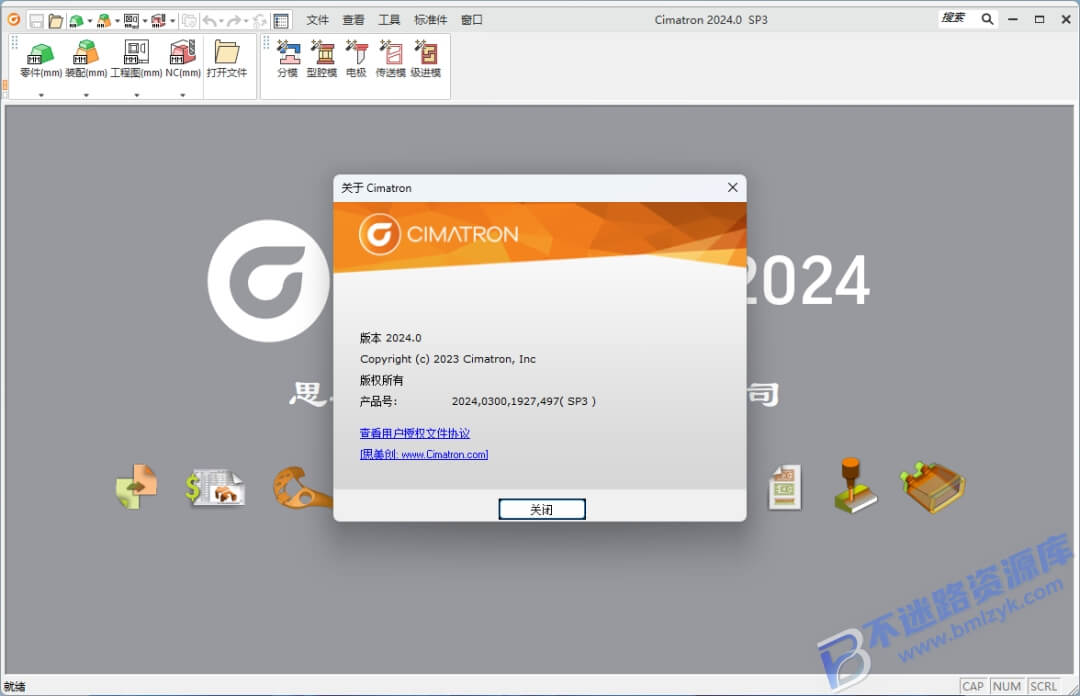Click the NC milling tool icon on splash
Image resolution: width=1080 pixels, height=696 pixels.
(855, 485)
